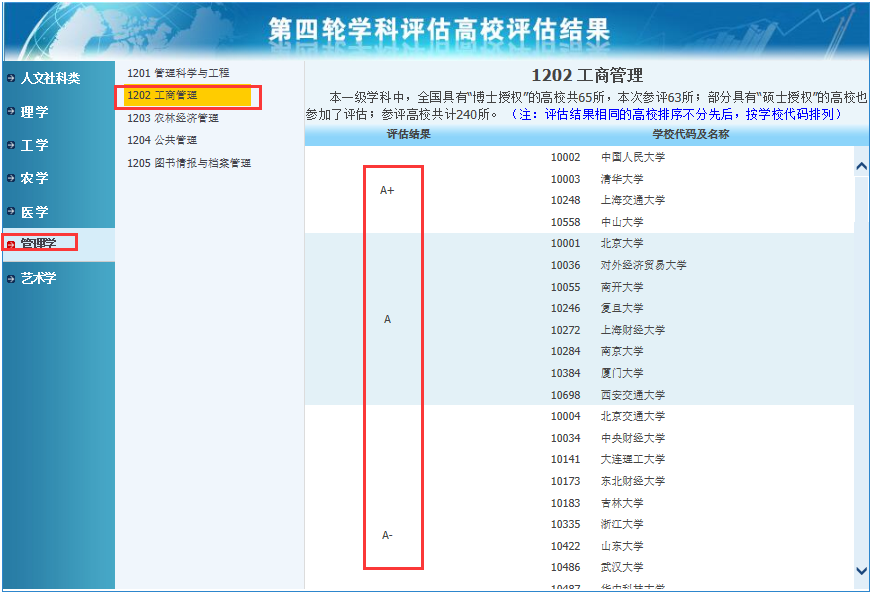Click the 评估结果 column header
Screen dimensions: 879x592
coord(409,134)
